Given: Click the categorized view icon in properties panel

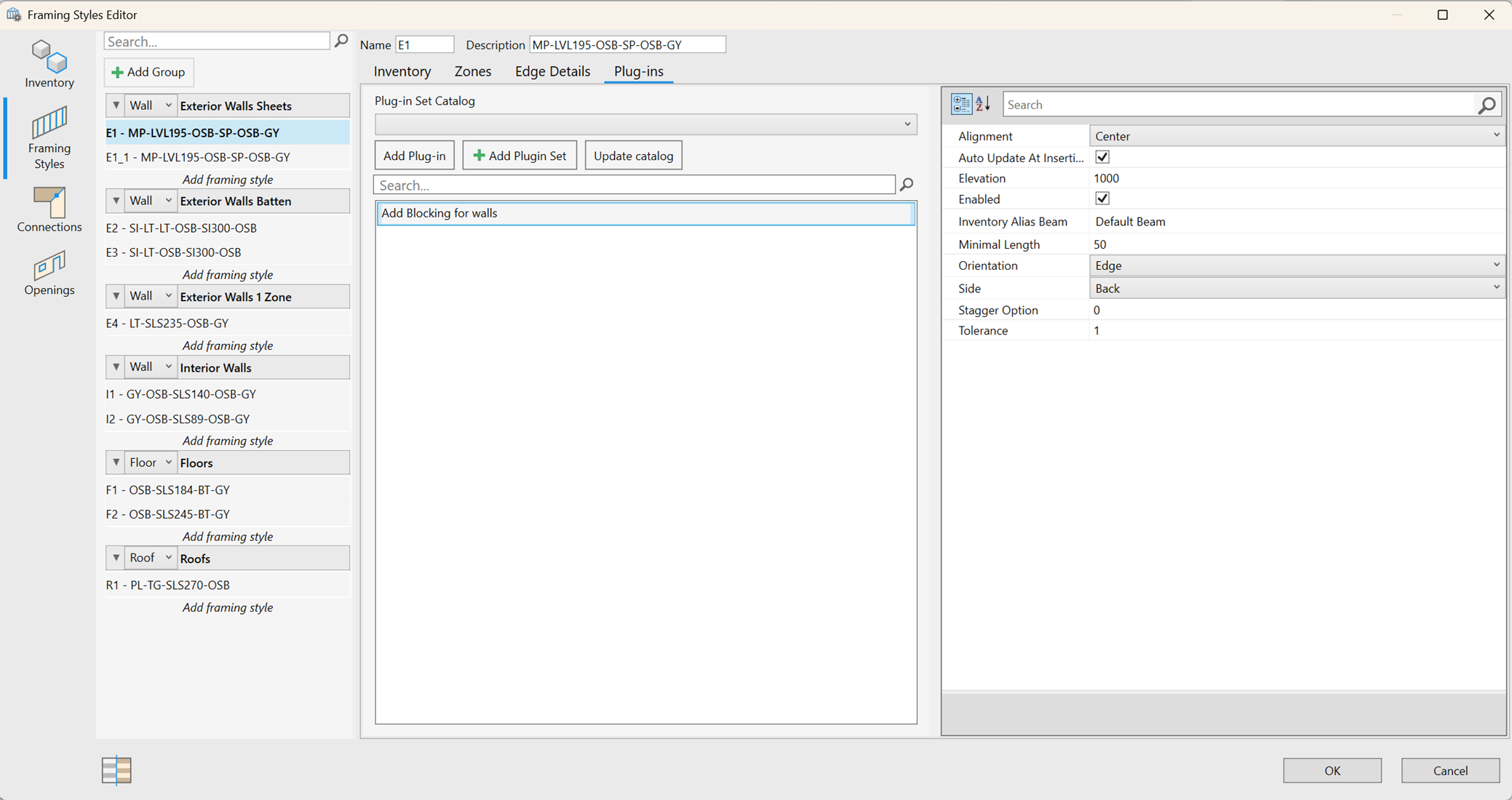Looking at the screenshot, I should coord(961,105).
